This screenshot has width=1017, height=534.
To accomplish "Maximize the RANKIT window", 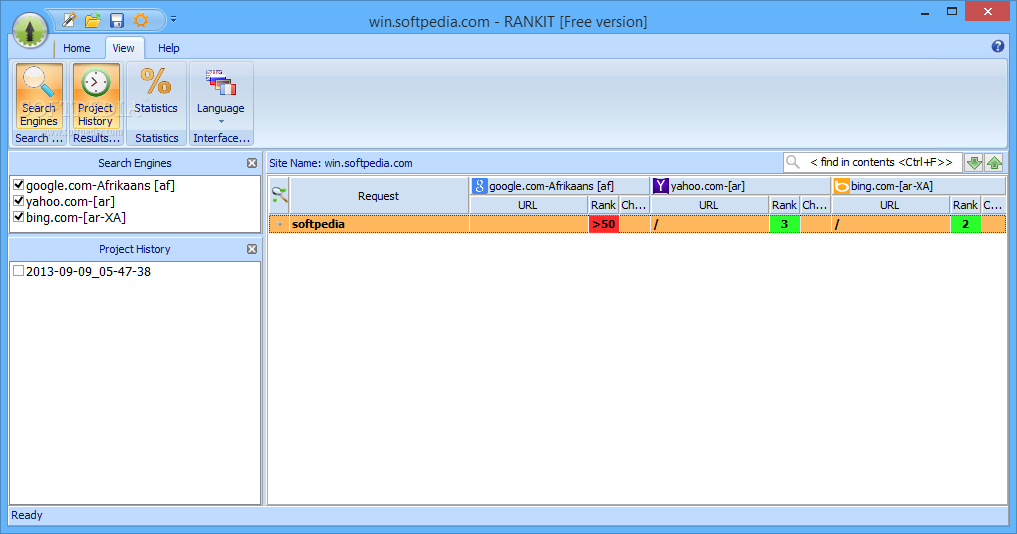I will coord(952,12).
